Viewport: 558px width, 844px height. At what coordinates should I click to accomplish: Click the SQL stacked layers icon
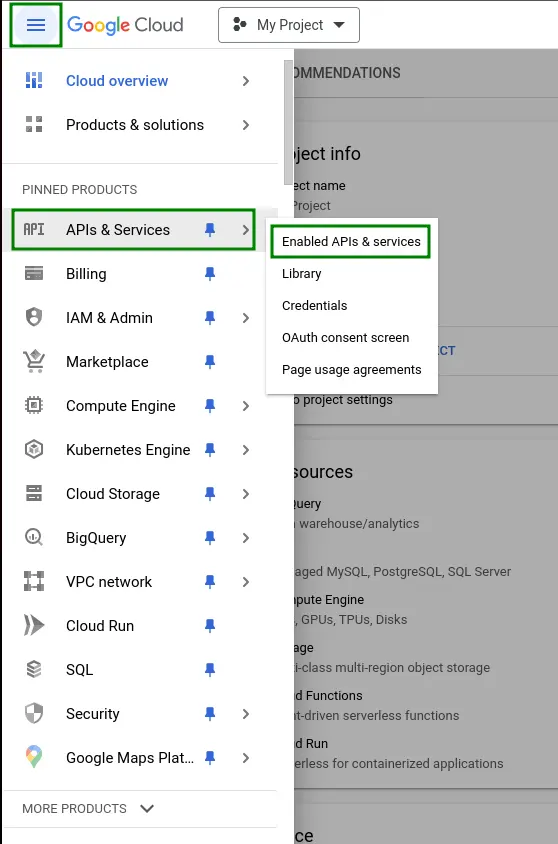tap(34, 669)
